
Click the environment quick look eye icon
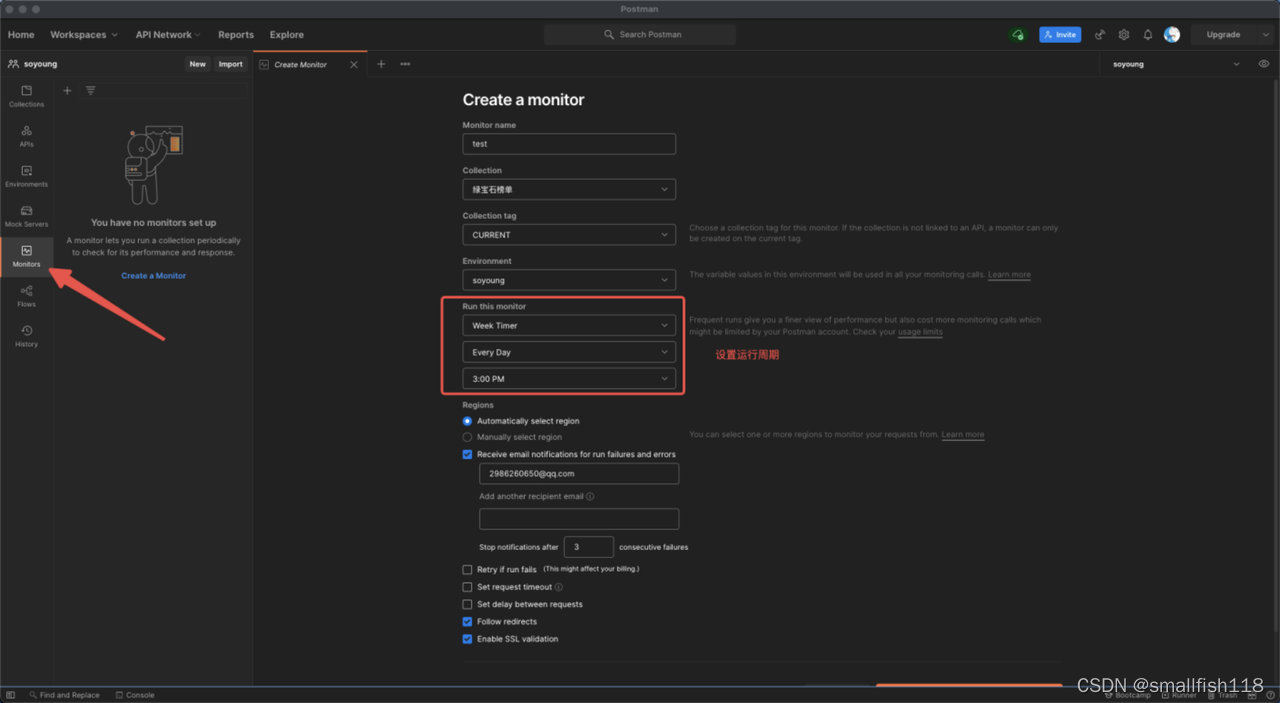coord(1264,64)
